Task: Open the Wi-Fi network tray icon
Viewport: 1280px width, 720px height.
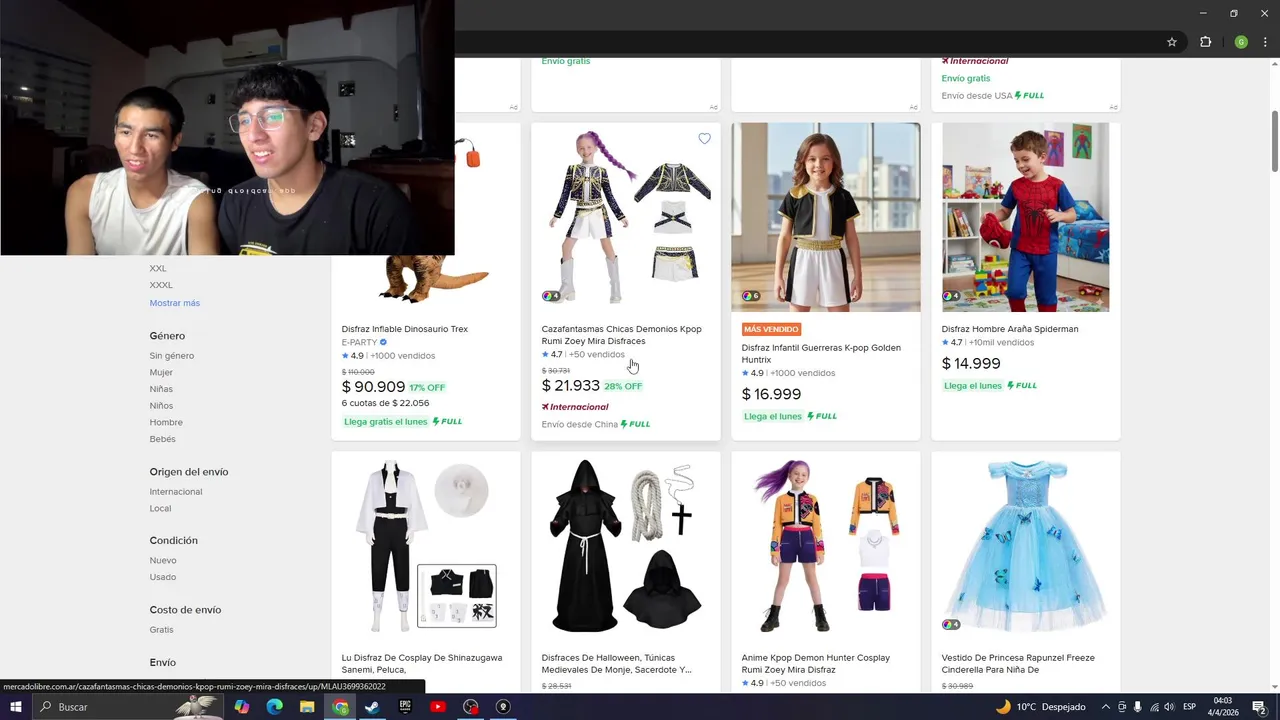Action: (1153, 707)
